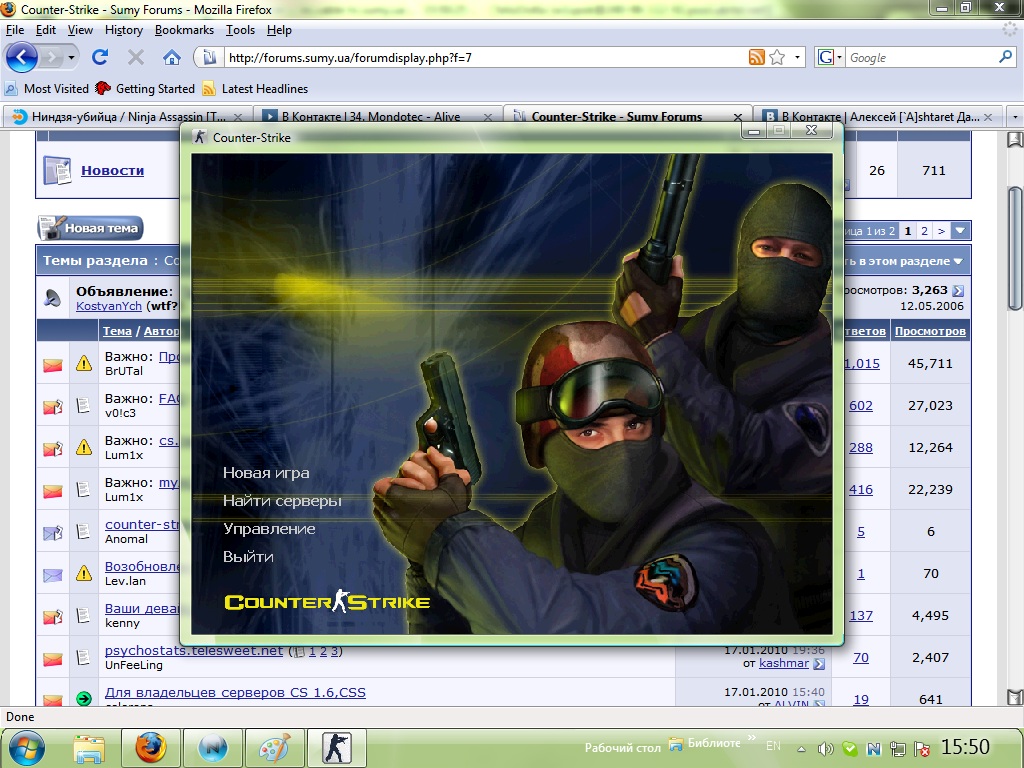1024x768 pixels.
Task: Bookmark this page with the star icon
Action: pyautogui.click(x=777, y=57)
